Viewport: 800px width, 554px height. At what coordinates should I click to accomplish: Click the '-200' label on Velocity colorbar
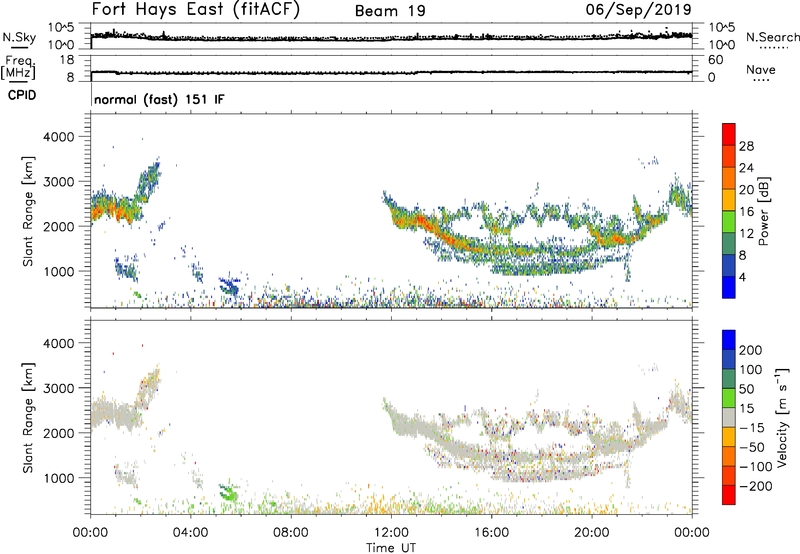[x=756, y=486]
